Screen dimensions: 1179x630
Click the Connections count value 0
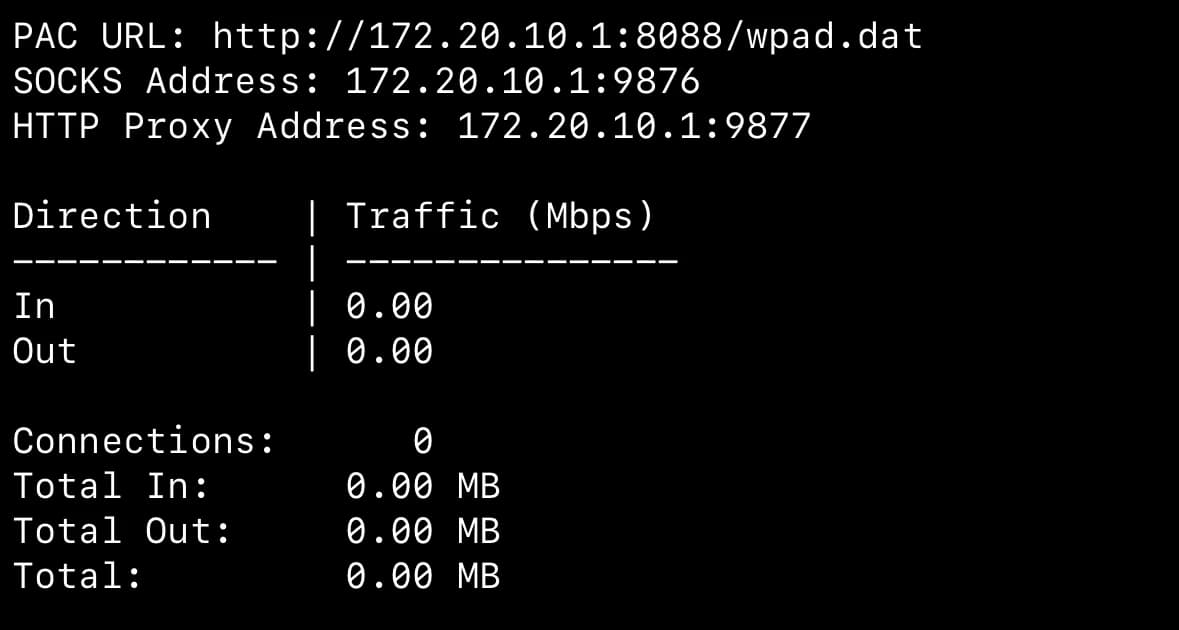coord(422,441)
